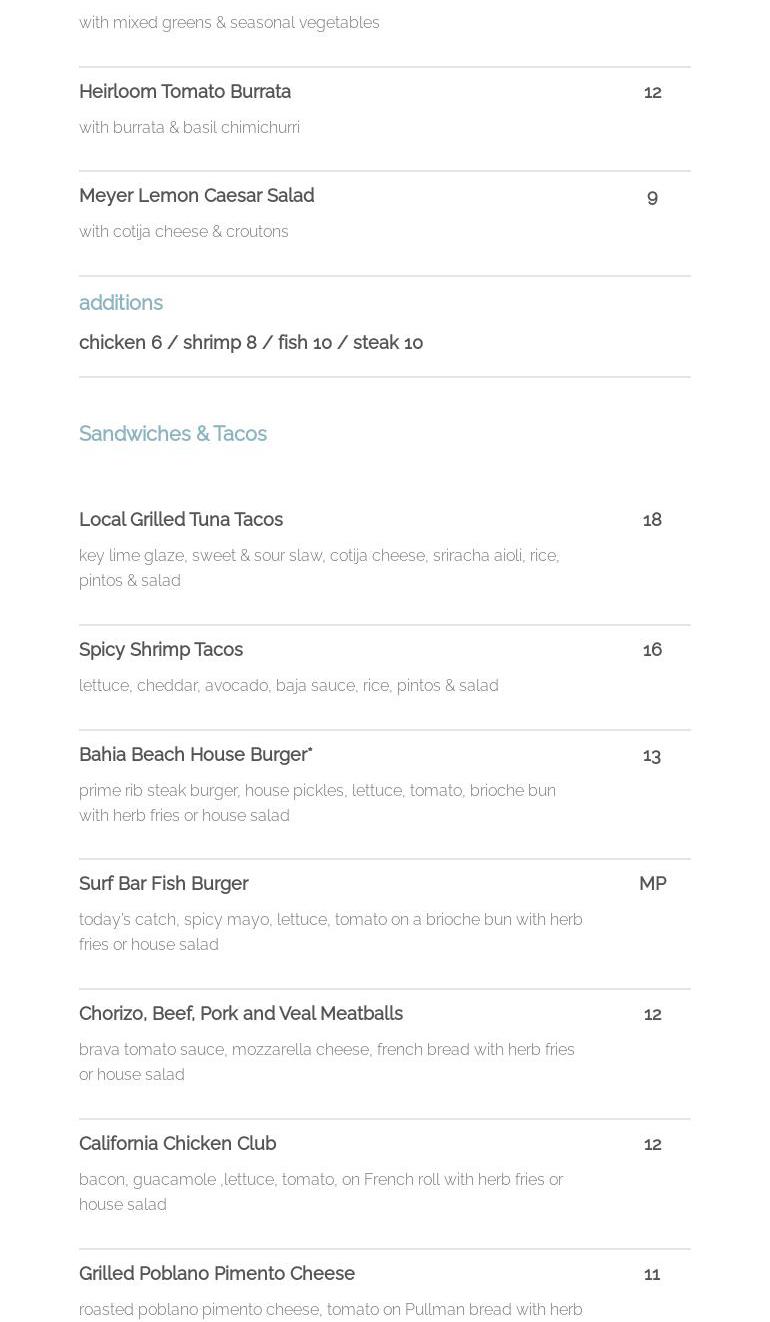Screen dimensions: 770x1322
Task: Click the burrata & basil chimichurri description
Action: (189, 127)
